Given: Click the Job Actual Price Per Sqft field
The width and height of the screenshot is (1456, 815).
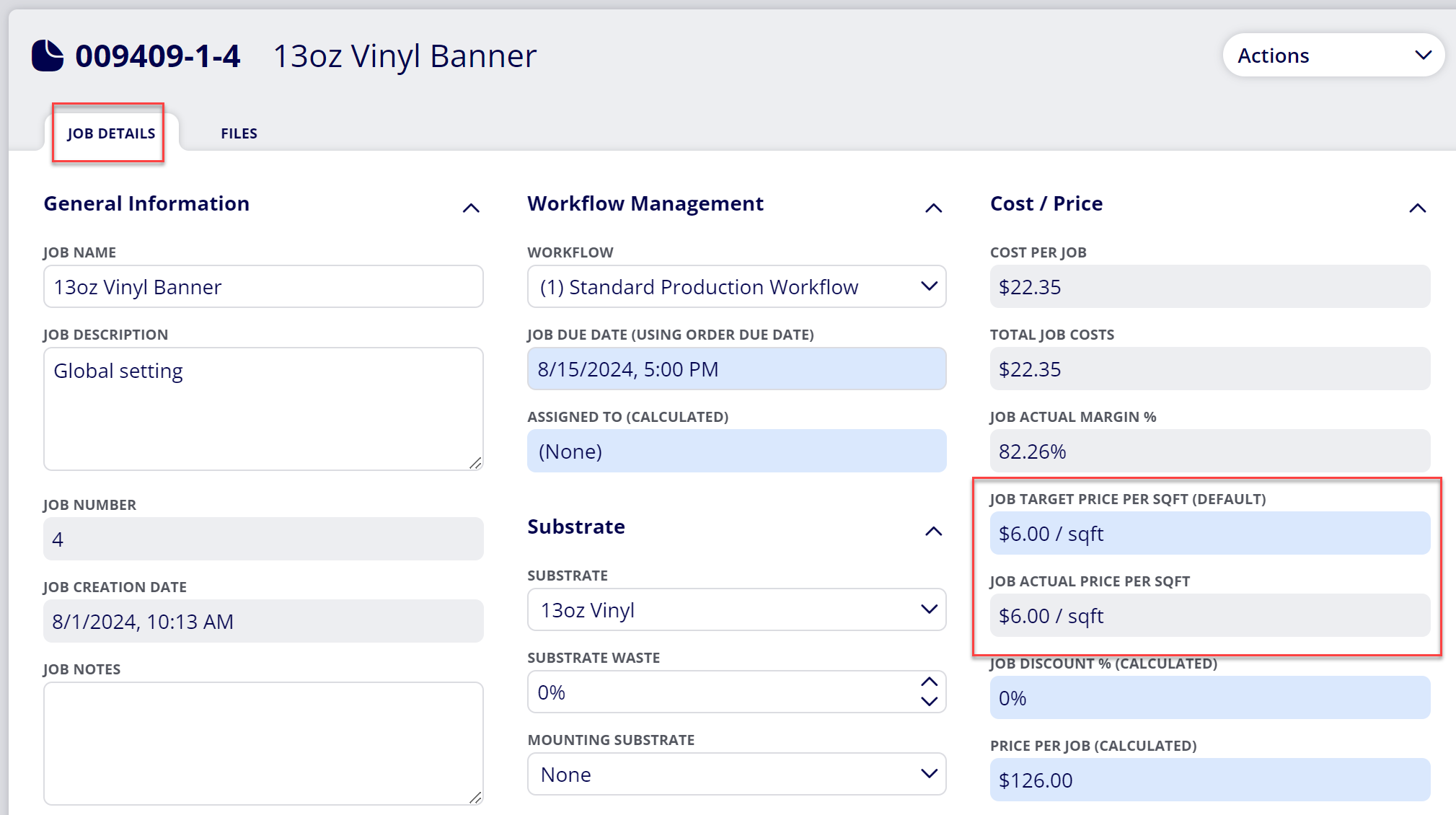Looking at the screenshot, I should coord(1209,615).
